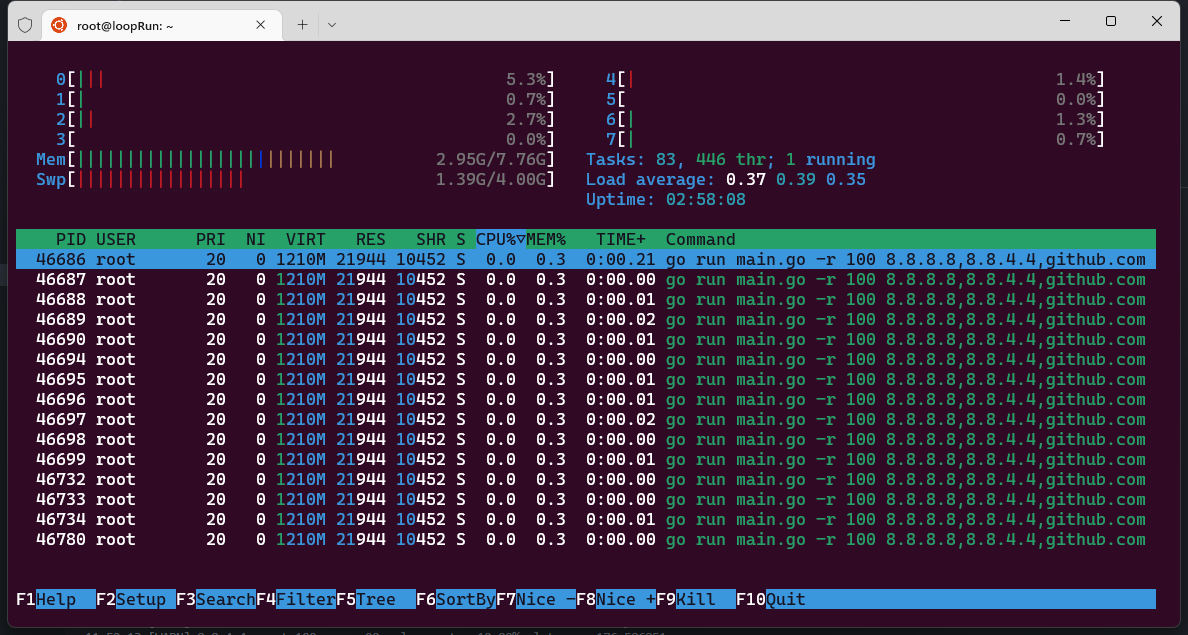The width and height of the screenshot is (1188, 635).
Task: Sort by Command column header
Action: (701, 239)
